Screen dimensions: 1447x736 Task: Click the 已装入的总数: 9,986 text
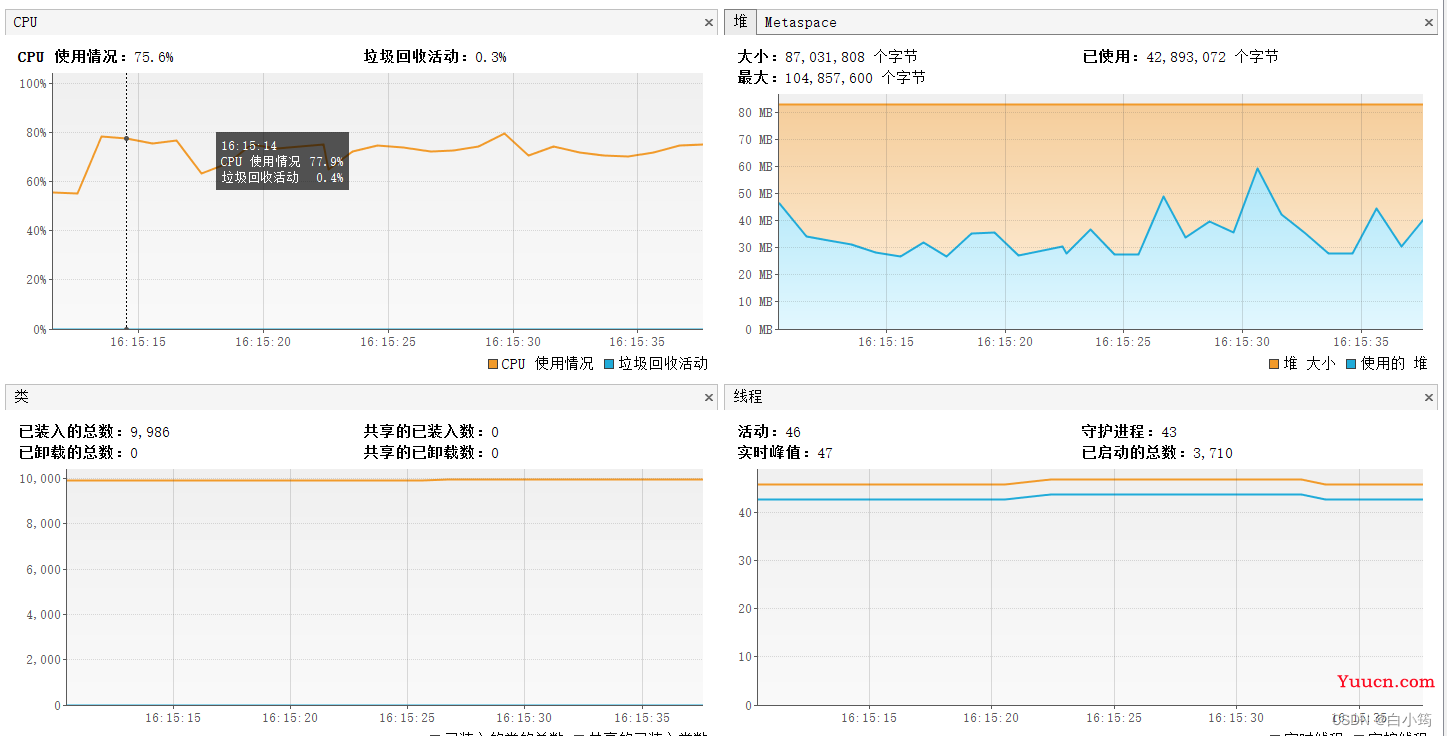pos(94,432)
